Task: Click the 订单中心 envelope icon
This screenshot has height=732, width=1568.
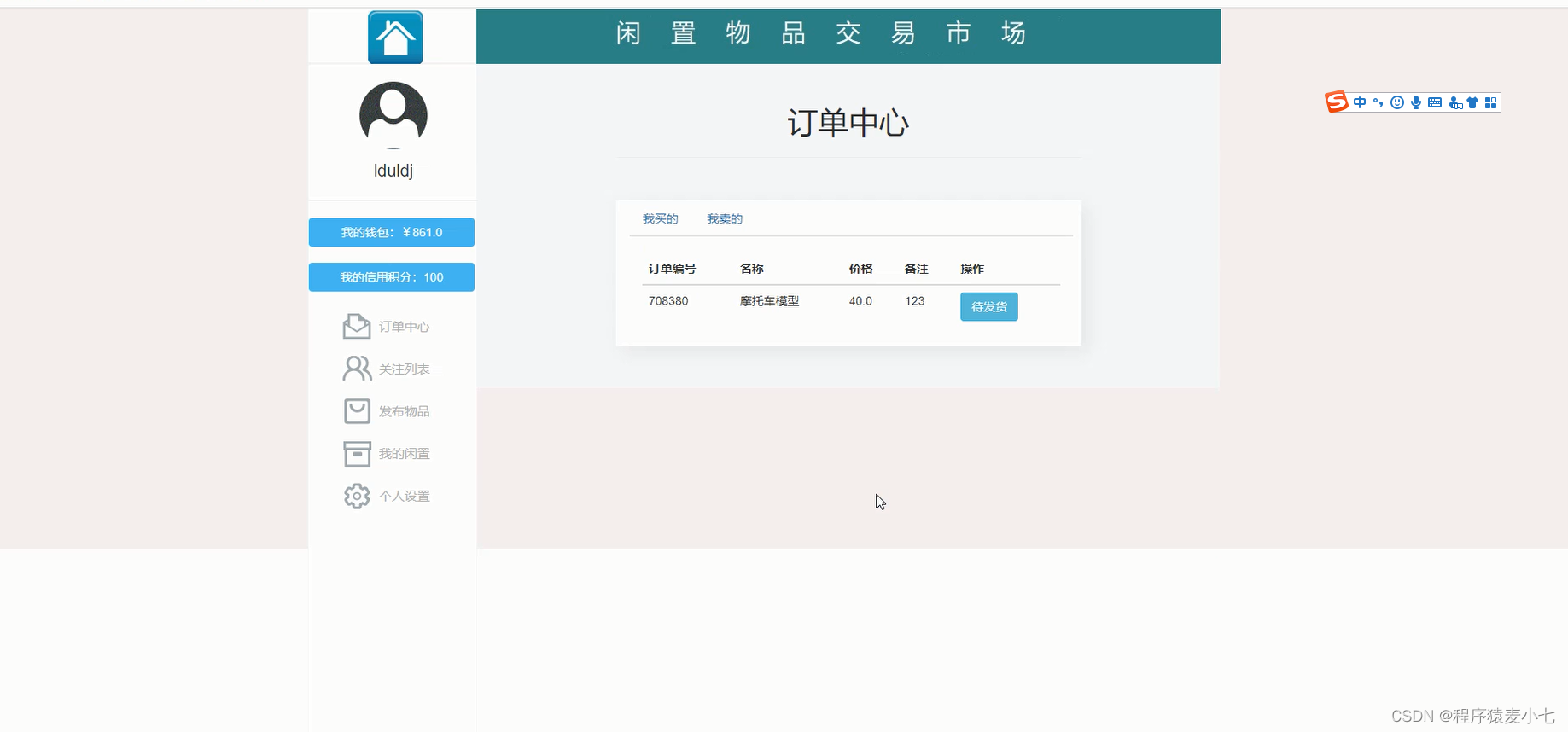Action: tap(357, 326)
